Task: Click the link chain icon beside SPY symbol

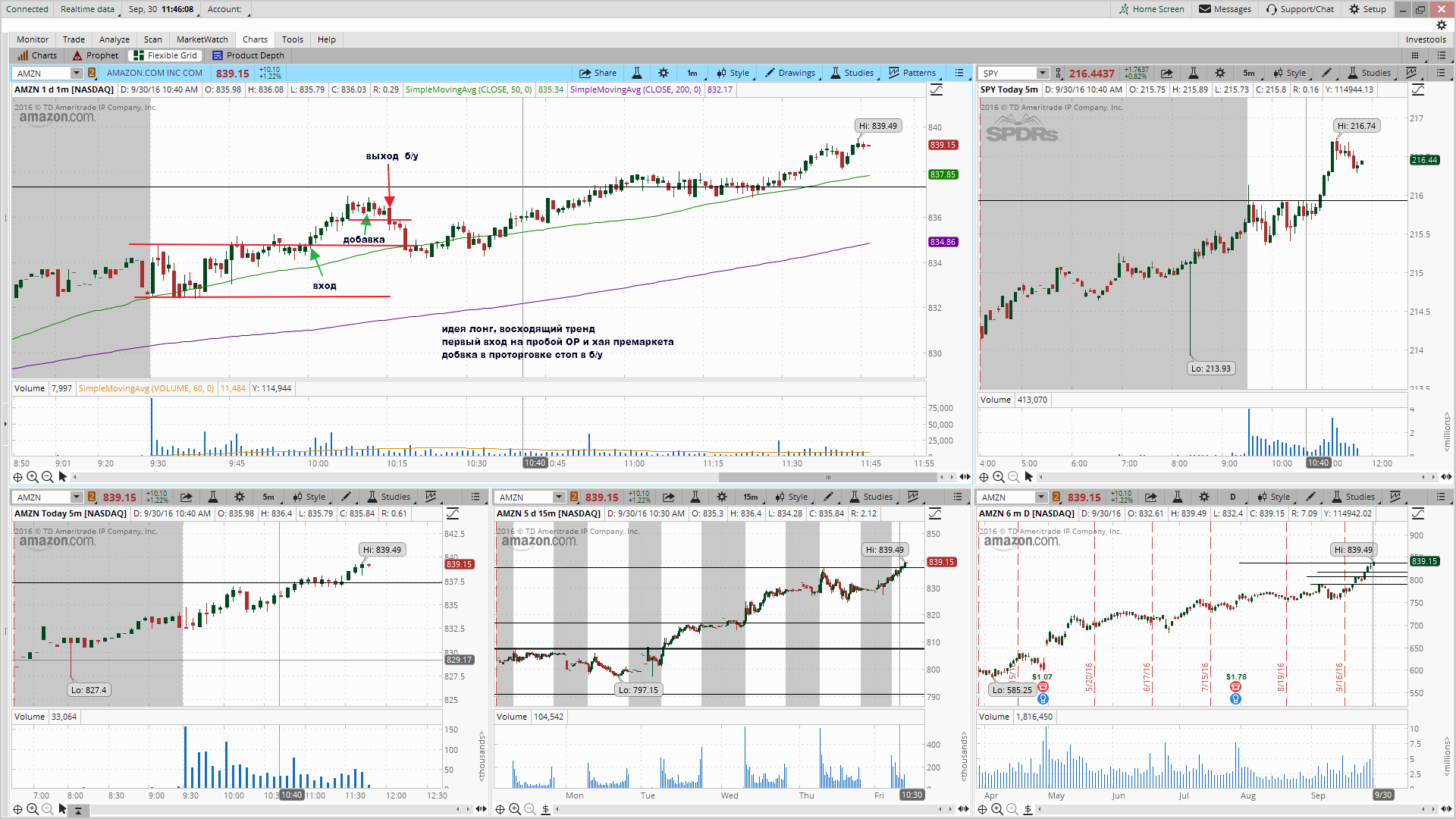Action: pyautogui.click(x=1059, y=73)
